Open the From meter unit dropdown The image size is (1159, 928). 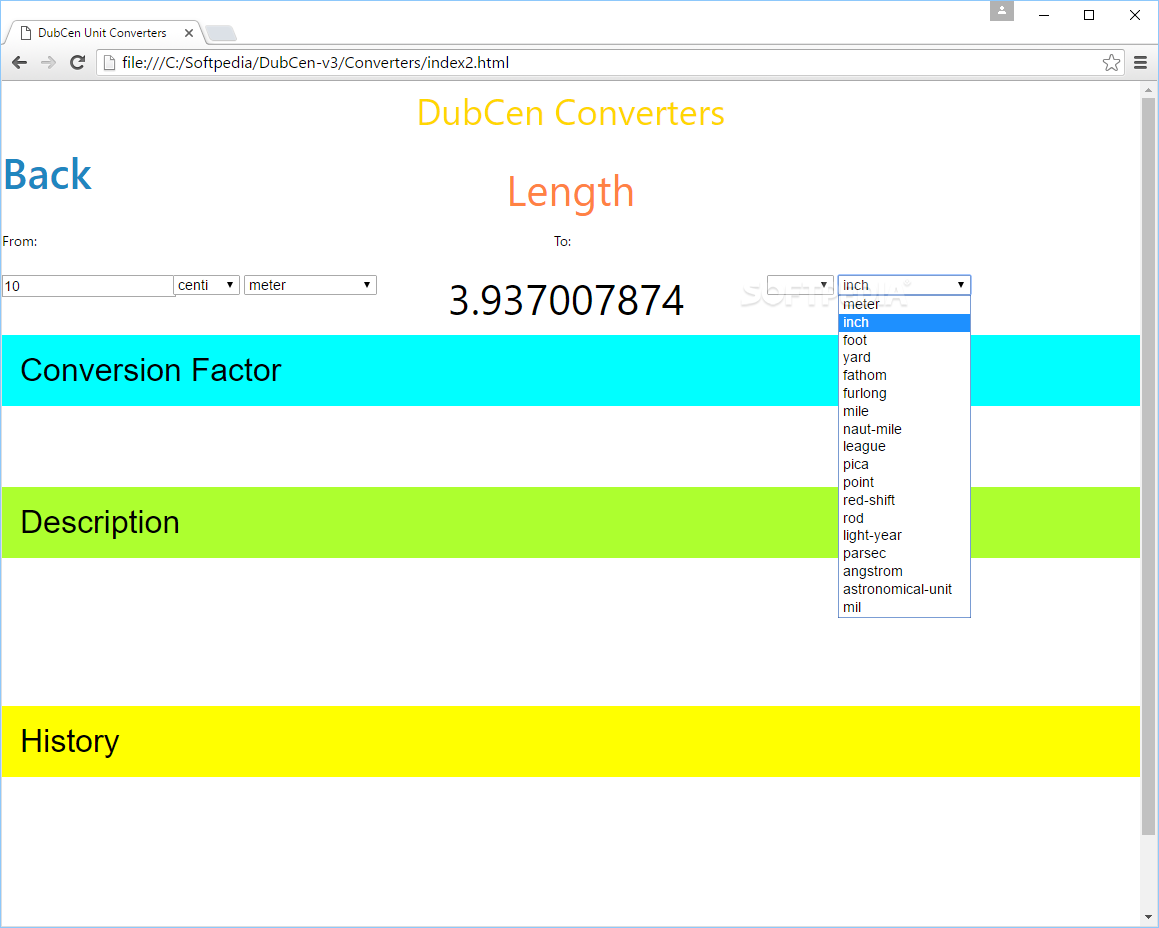pyautogui.click(x=310, y=285)
